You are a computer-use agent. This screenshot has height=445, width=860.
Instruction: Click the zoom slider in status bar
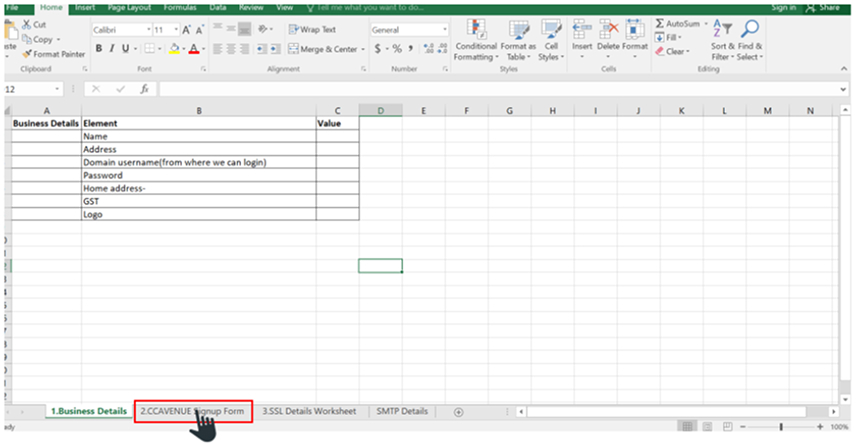coord(781,427)
